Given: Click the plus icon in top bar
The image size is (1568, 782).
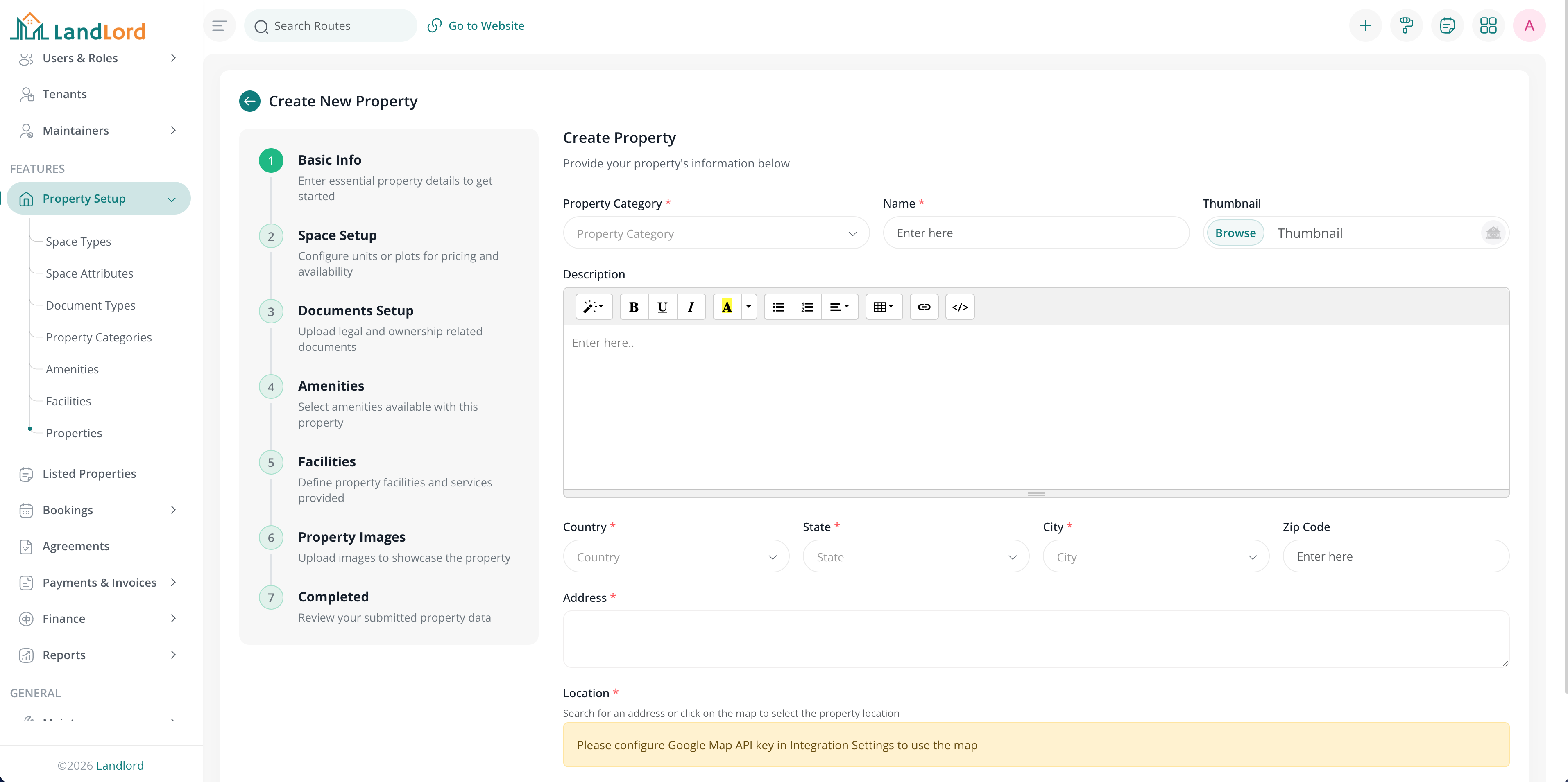Looking at the screenshot, I should pyautogui.click(x=1365, y=25).
